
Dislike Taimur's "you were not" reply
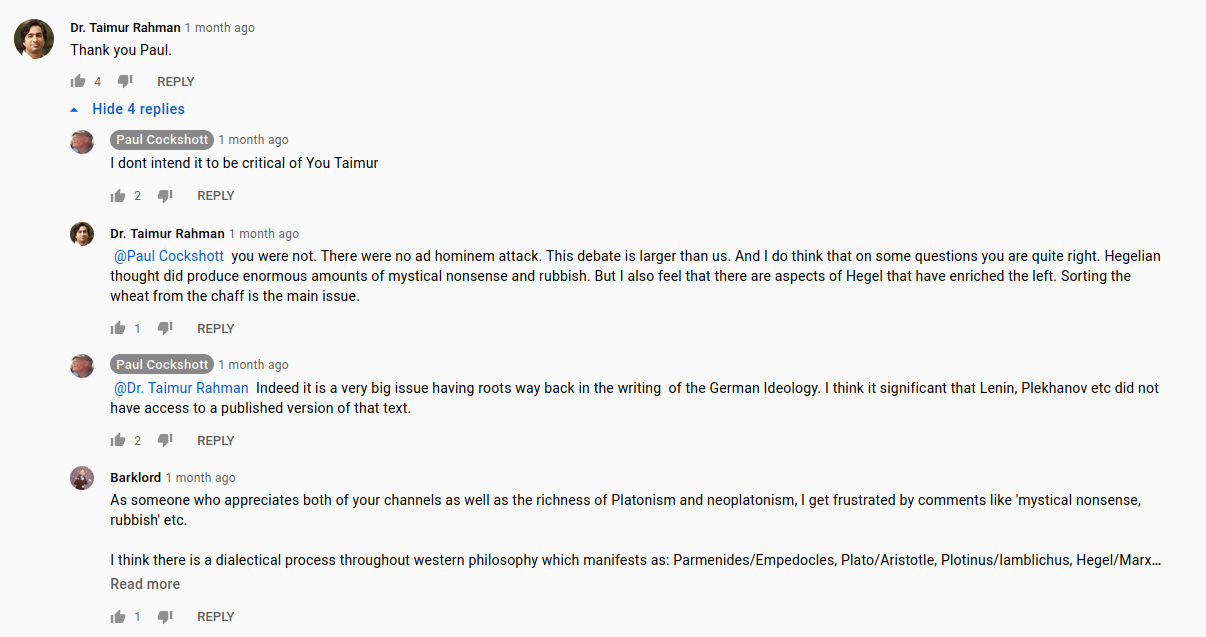[165, 329]
